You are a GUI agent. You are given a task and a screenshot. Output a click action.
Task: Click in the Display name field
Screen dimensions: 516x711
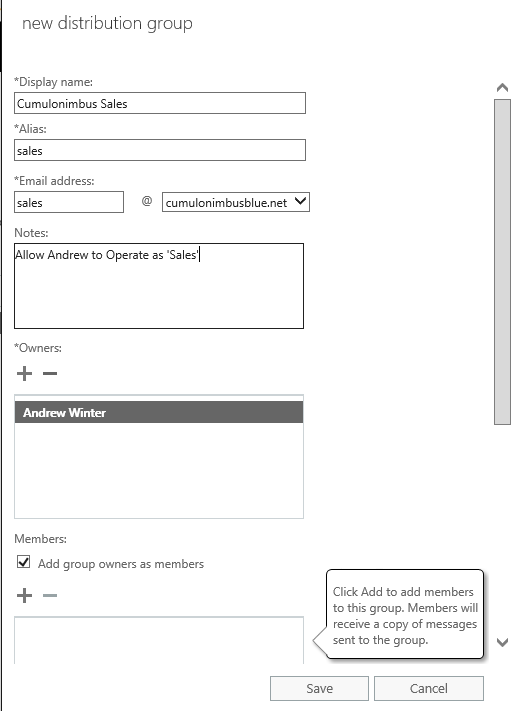click(160, 103)
